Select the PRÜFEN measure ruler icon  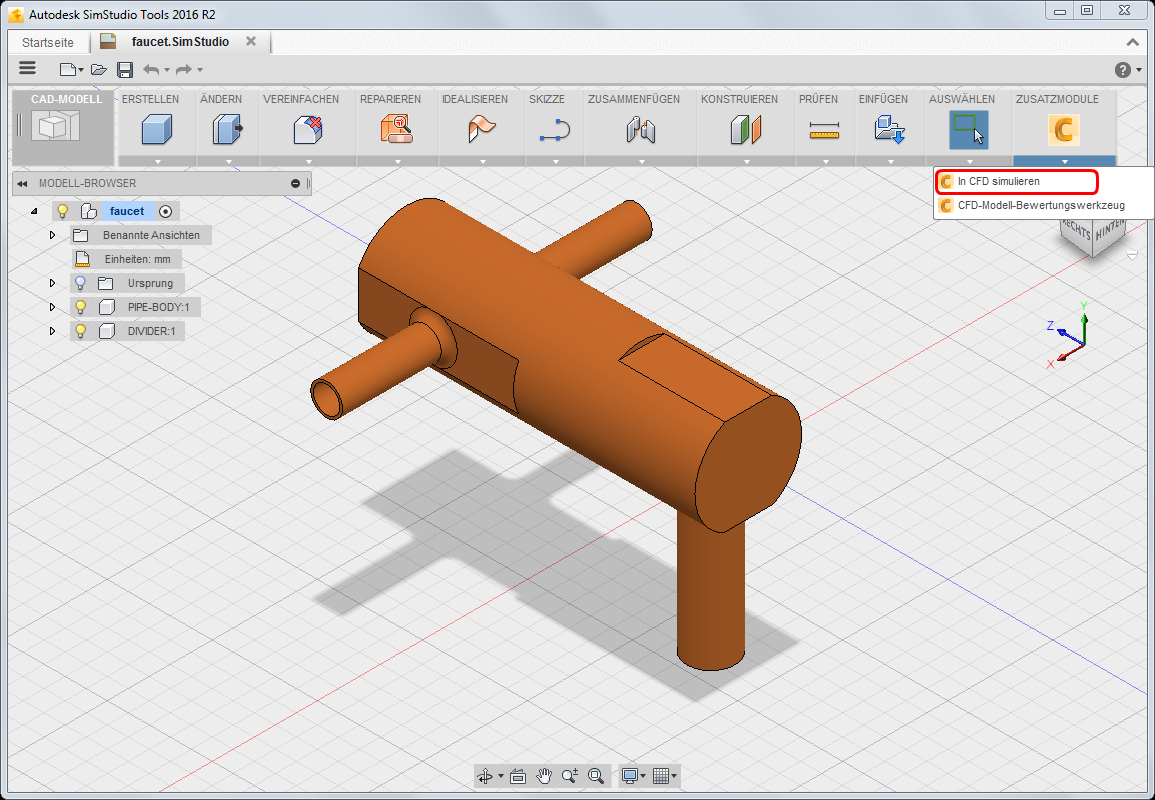click(x=824, y=130)
